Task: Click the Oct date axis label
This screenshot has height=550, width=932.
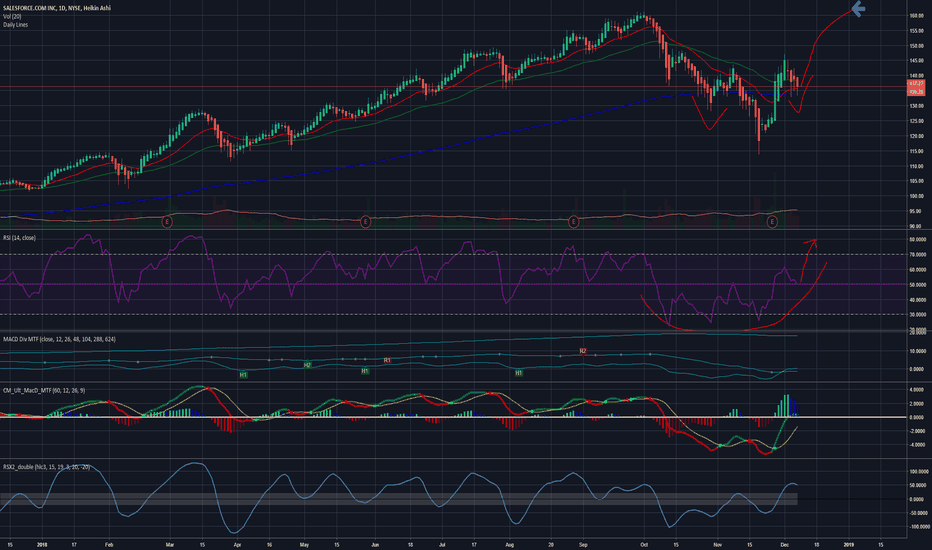Action: click(644, 544)
